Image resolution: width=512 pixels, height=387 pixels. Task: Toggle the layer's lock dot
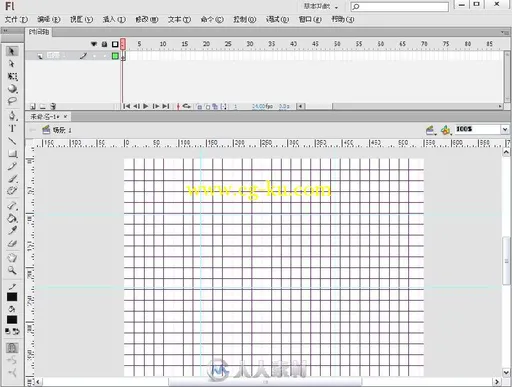[x=104, y=56]
